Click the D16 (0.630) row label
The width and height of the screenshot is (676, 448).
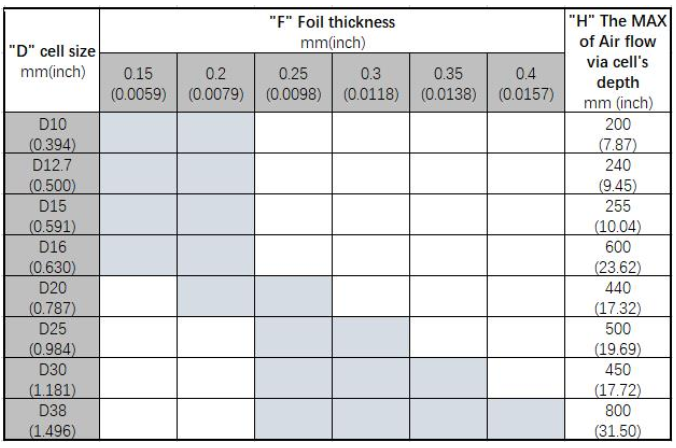coord(51,256)
